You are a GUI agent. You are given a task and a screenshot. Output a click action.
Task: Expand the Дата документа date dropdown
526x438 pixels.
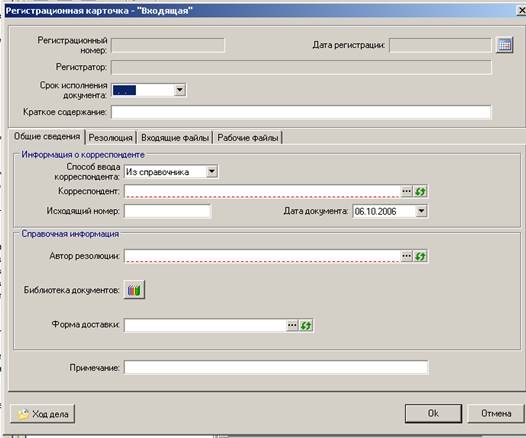coord(421,211)
